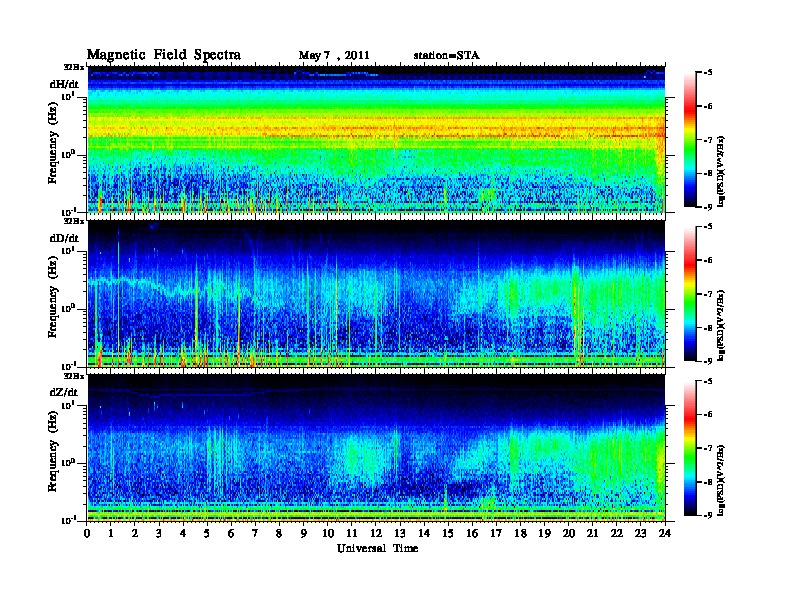Click the hour "17" tick label

click(497, 533)
